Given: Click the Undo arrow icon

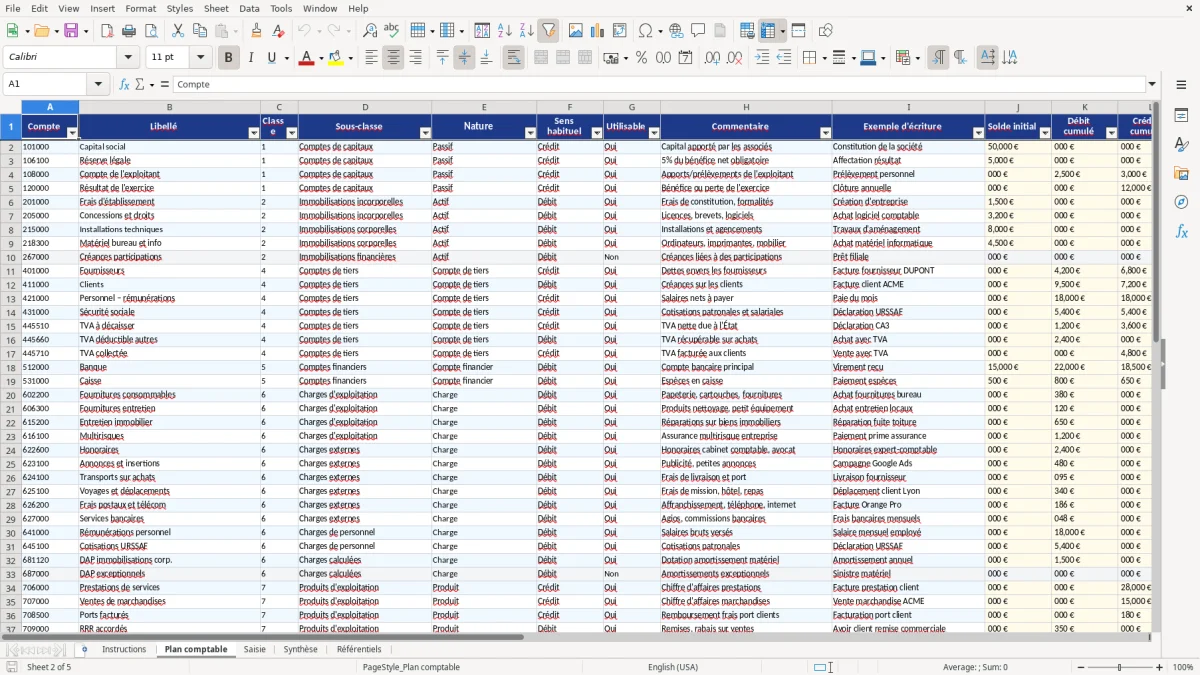Looking at the screenshot, I should tap(304, 31).
